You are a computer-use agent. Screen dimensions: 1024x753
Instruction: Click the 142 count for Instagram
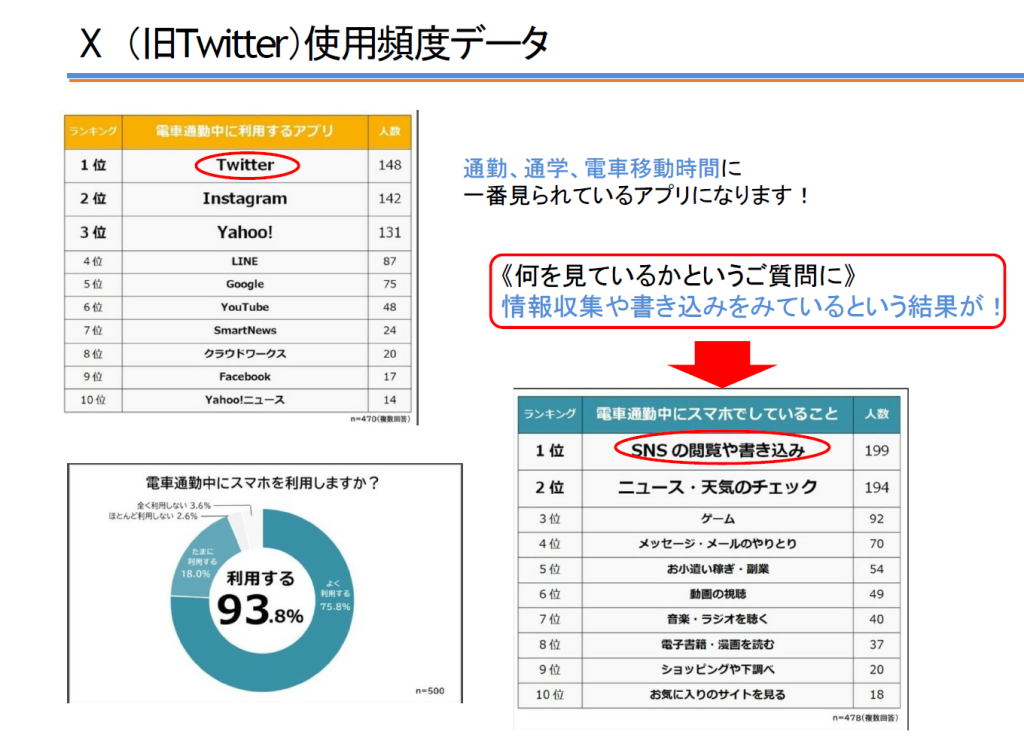click(390, 199)
